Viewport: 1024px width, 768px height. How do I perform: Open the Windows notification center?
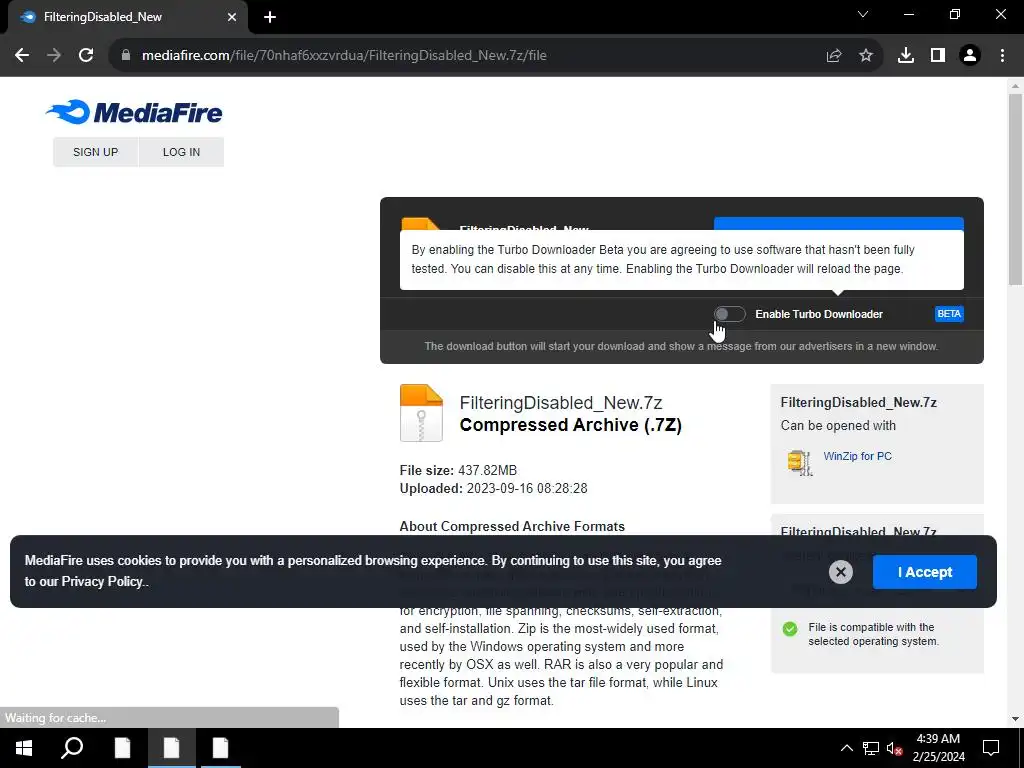991,748
